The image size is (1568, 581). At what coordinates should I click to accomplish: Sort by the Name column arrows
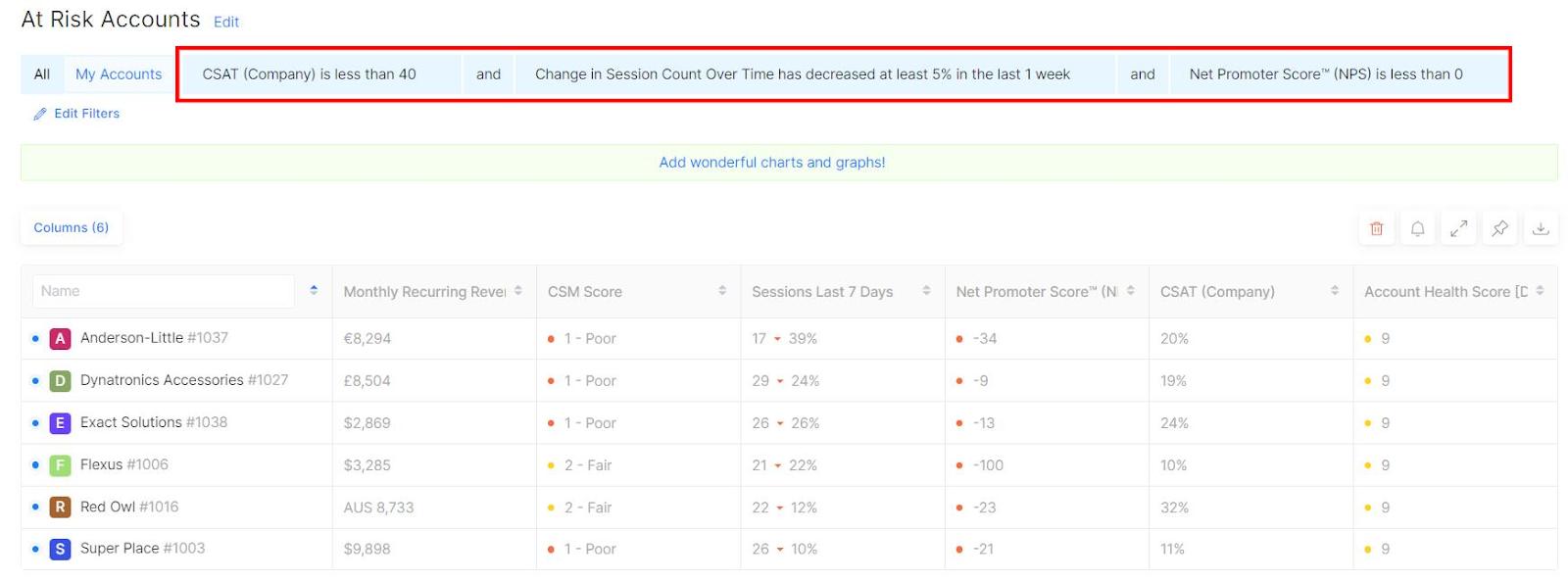click(x=314, y=290)
